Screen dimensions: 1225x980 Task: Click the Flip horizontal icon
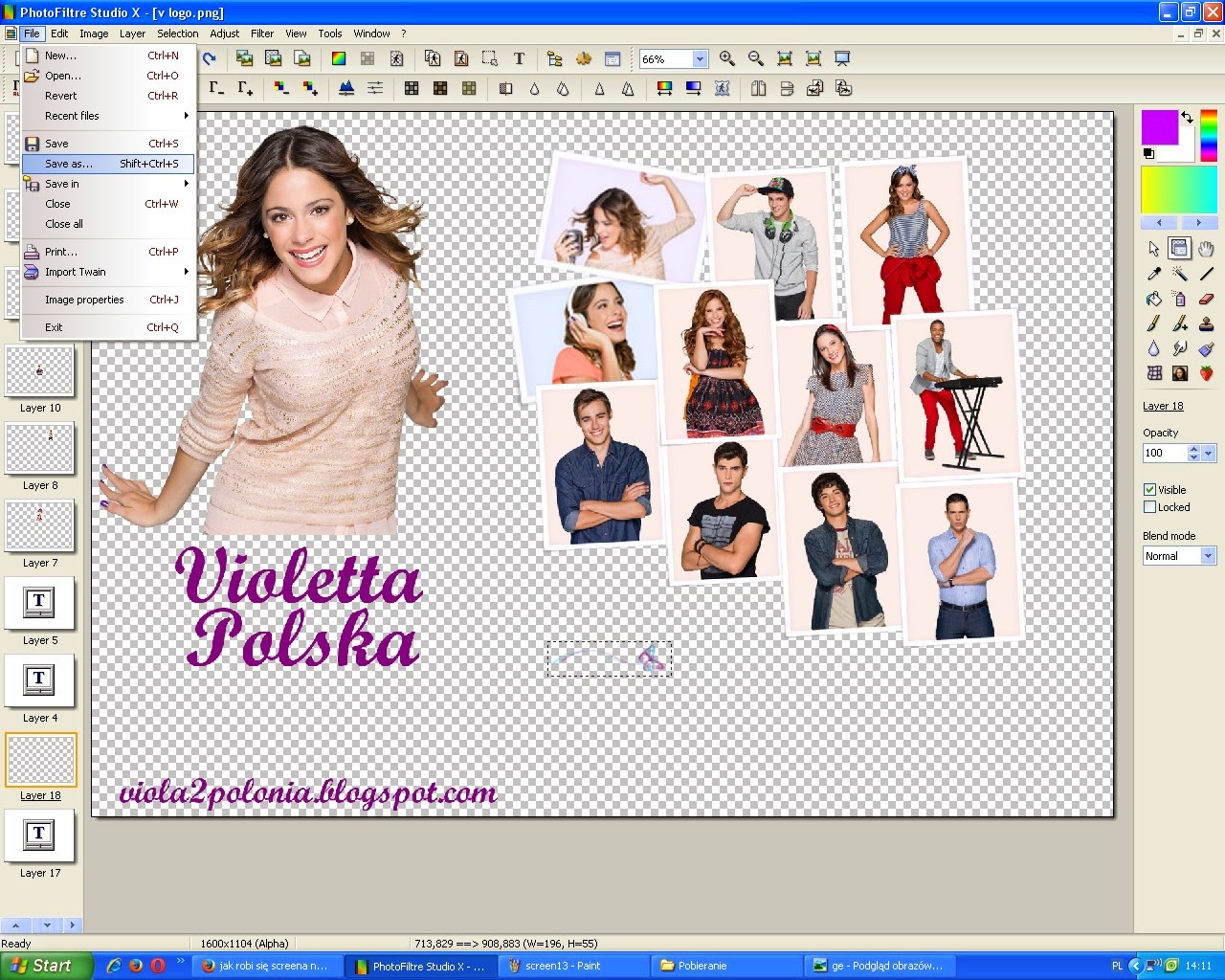pos(758,88)
